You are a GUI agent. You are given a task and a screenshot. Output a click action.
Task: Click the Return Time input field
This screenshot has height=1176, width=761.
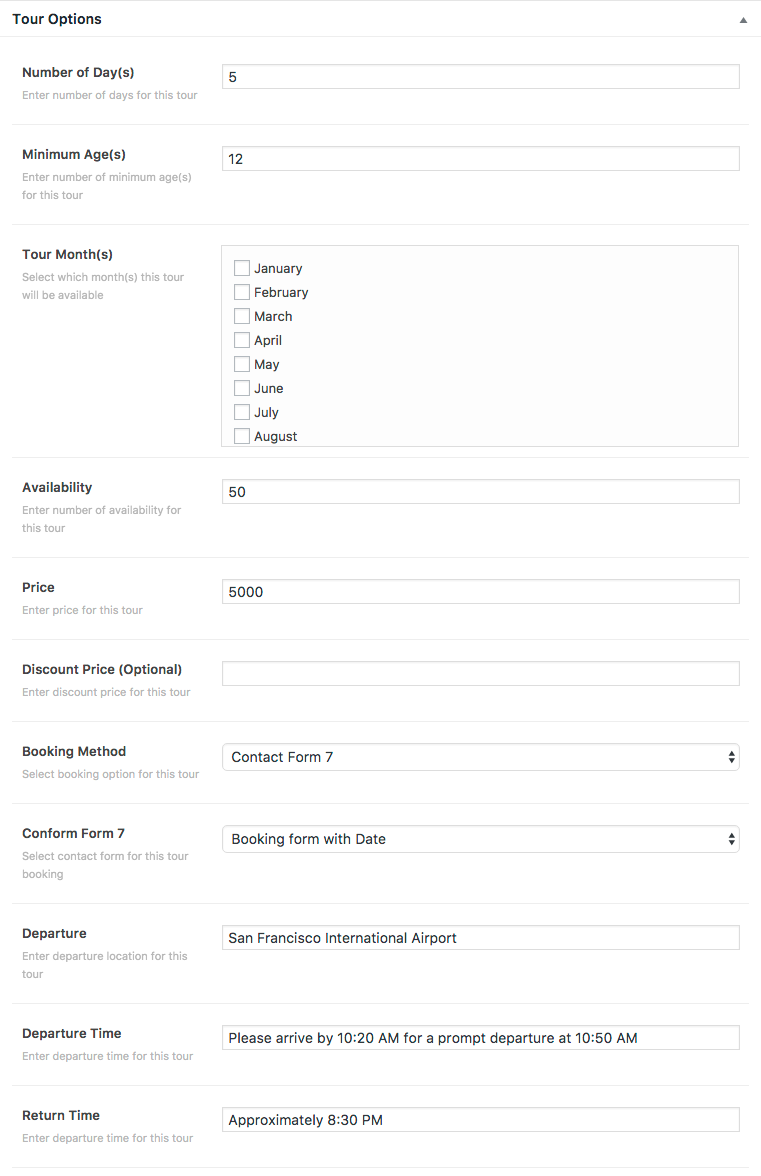(x=481, y=1120)
